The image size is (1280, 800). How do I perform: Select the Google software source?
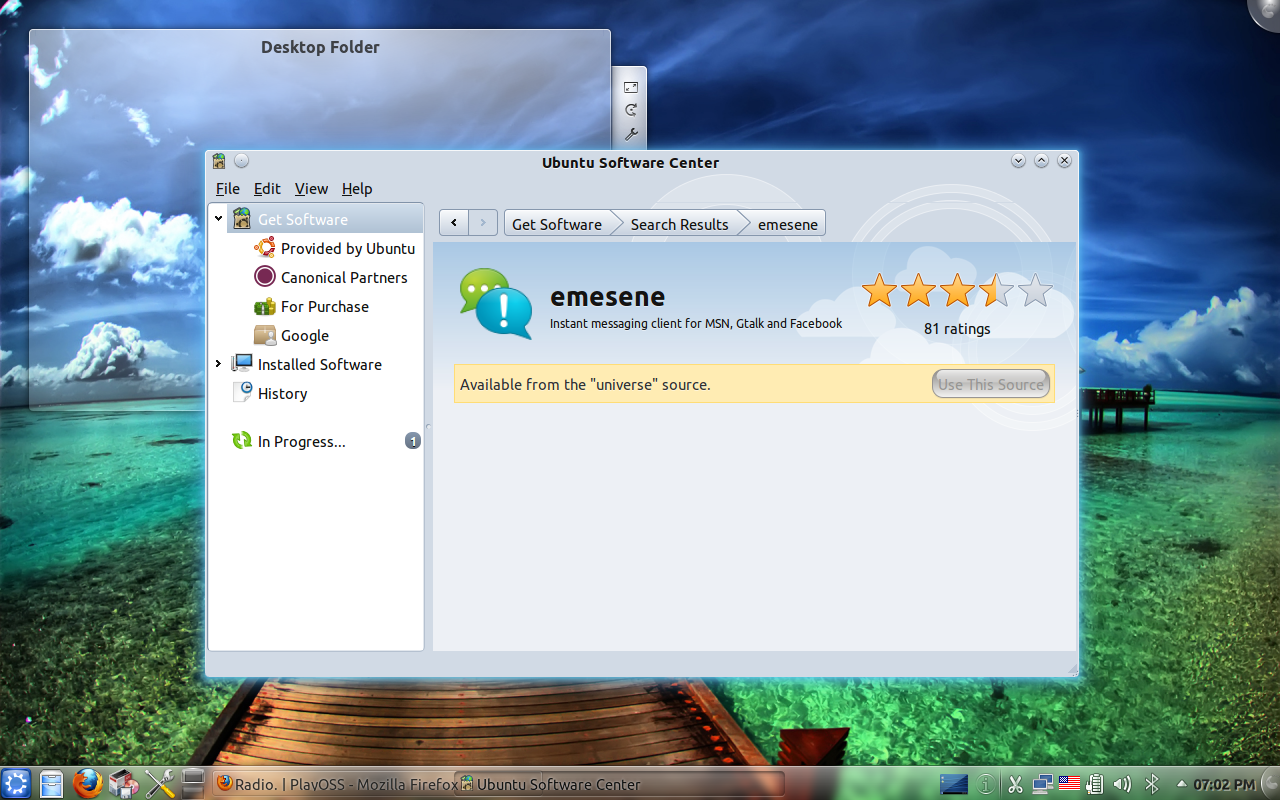point(304,335)
